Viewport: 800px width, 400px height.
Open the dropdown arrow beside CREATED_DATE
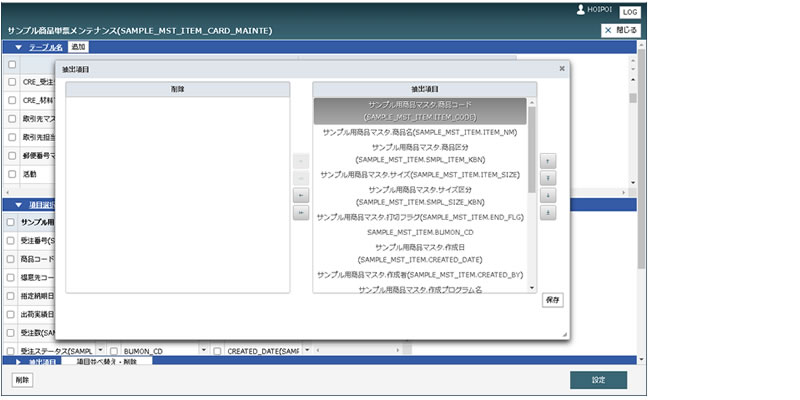click(307, 351)
